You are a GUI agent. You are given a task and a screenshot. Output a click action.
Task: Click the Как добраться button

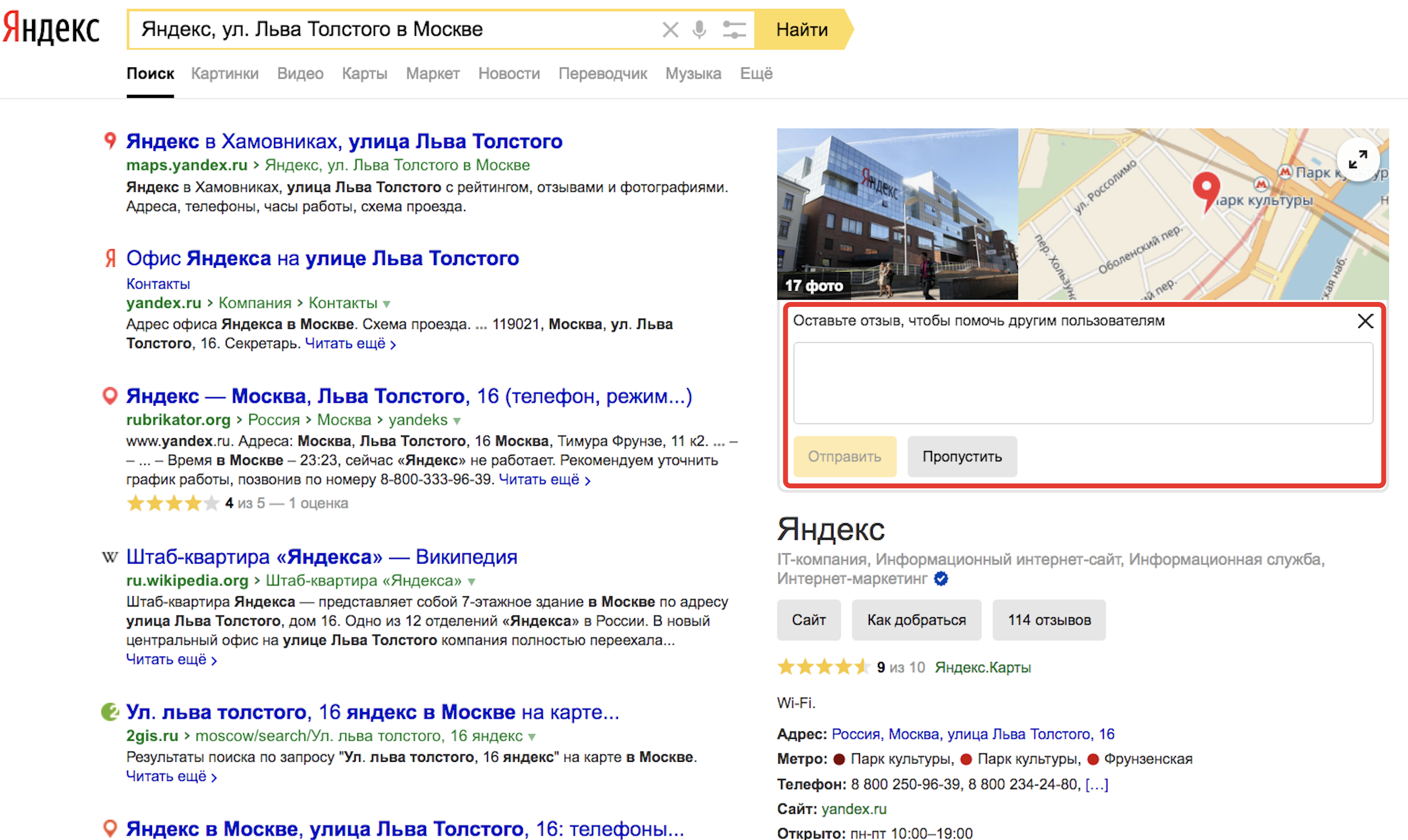916,620
